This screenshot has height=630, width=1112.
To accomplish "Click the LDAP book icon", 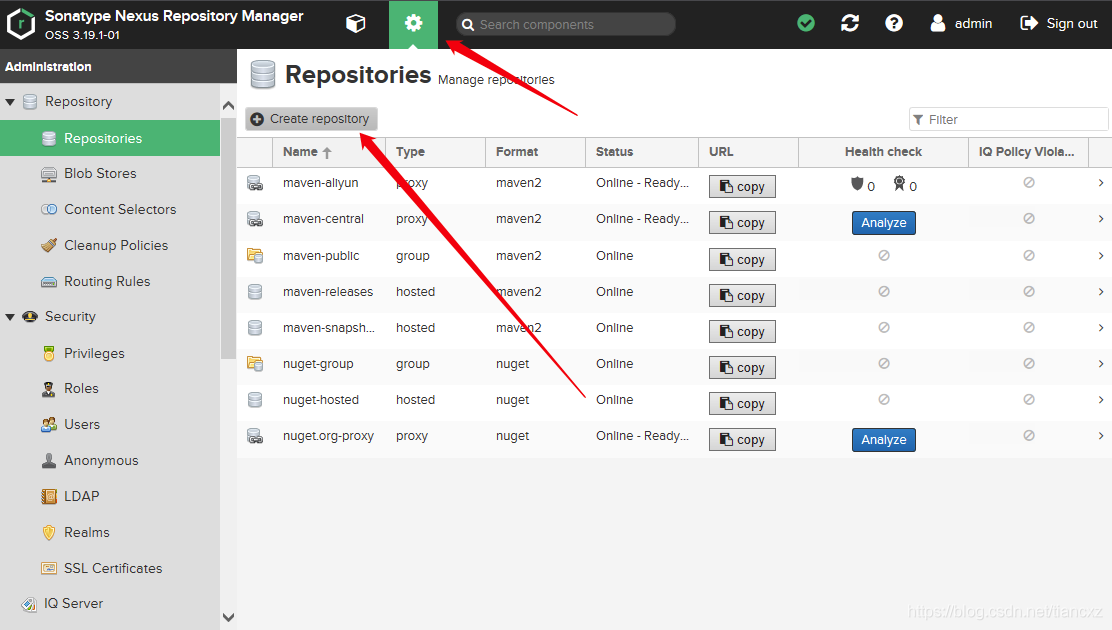I will (x=49, y=497).
